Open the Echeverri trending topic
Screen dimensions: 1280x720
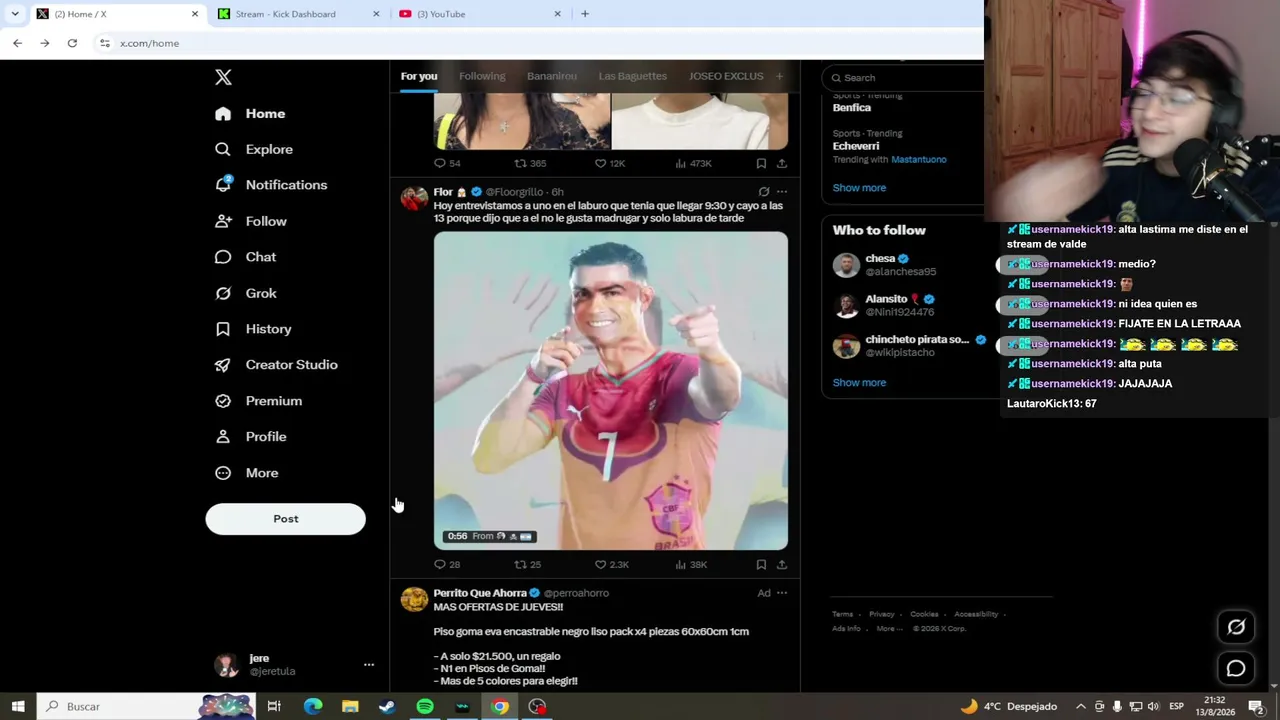point(856,146)
